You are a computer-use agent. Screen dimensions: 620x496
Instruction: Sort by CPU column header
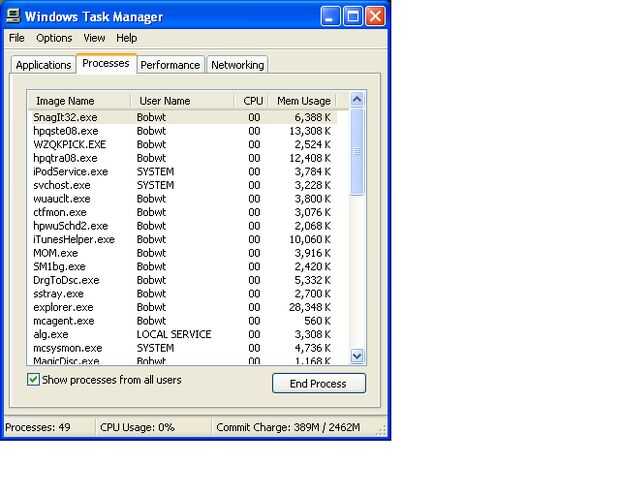tap(251, 101)
